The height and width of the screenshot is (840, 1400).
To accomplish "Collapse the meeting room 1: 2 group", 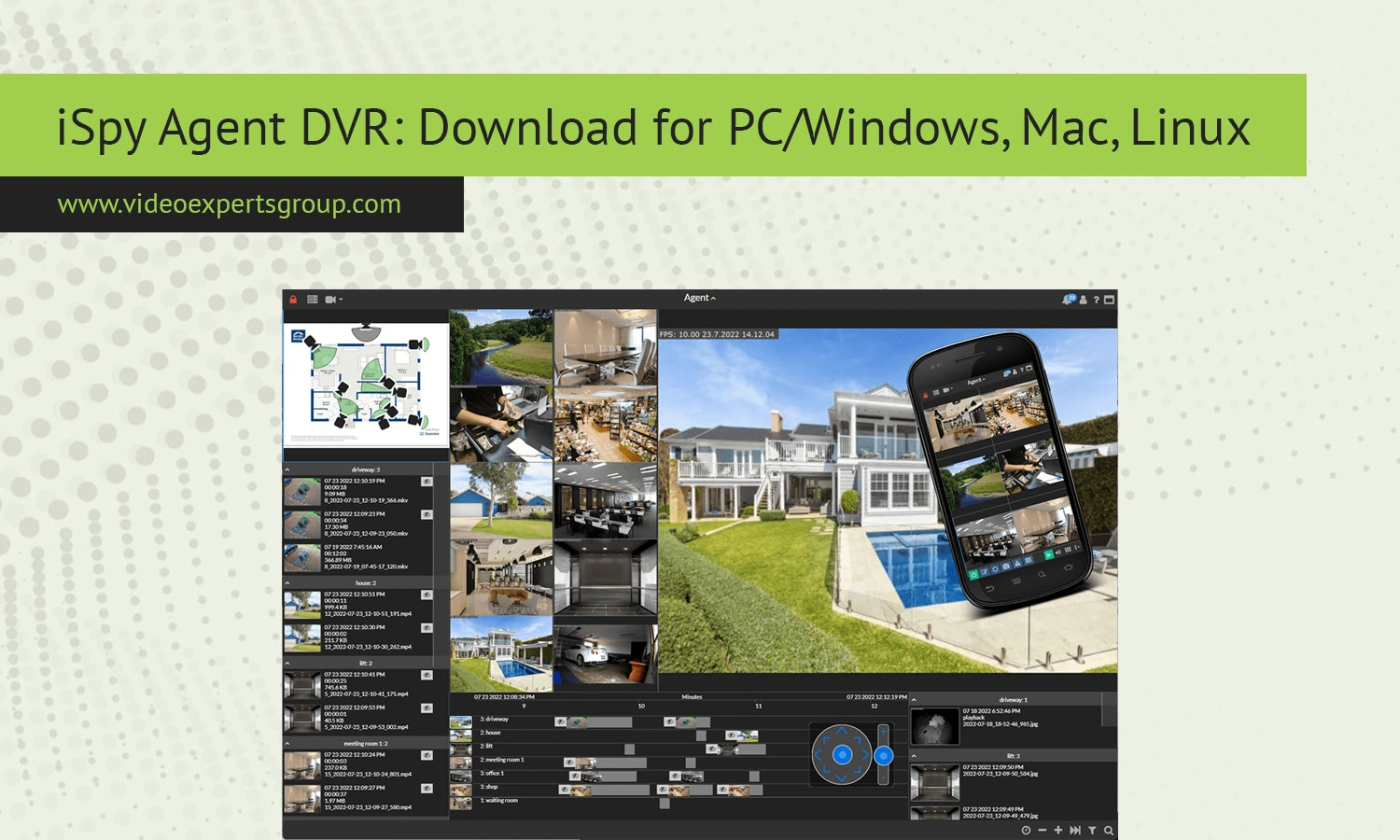I will 287,743.
